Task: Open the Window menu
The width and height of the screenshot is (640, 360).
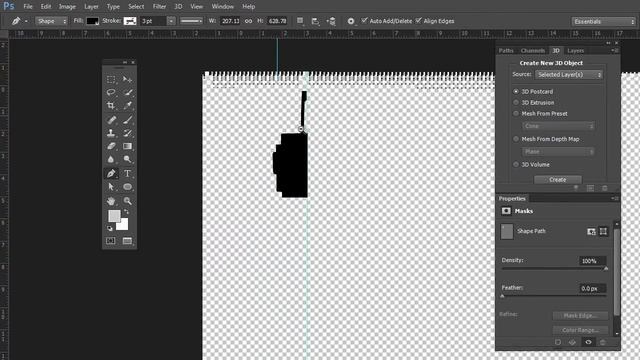Action: [222, 7]
